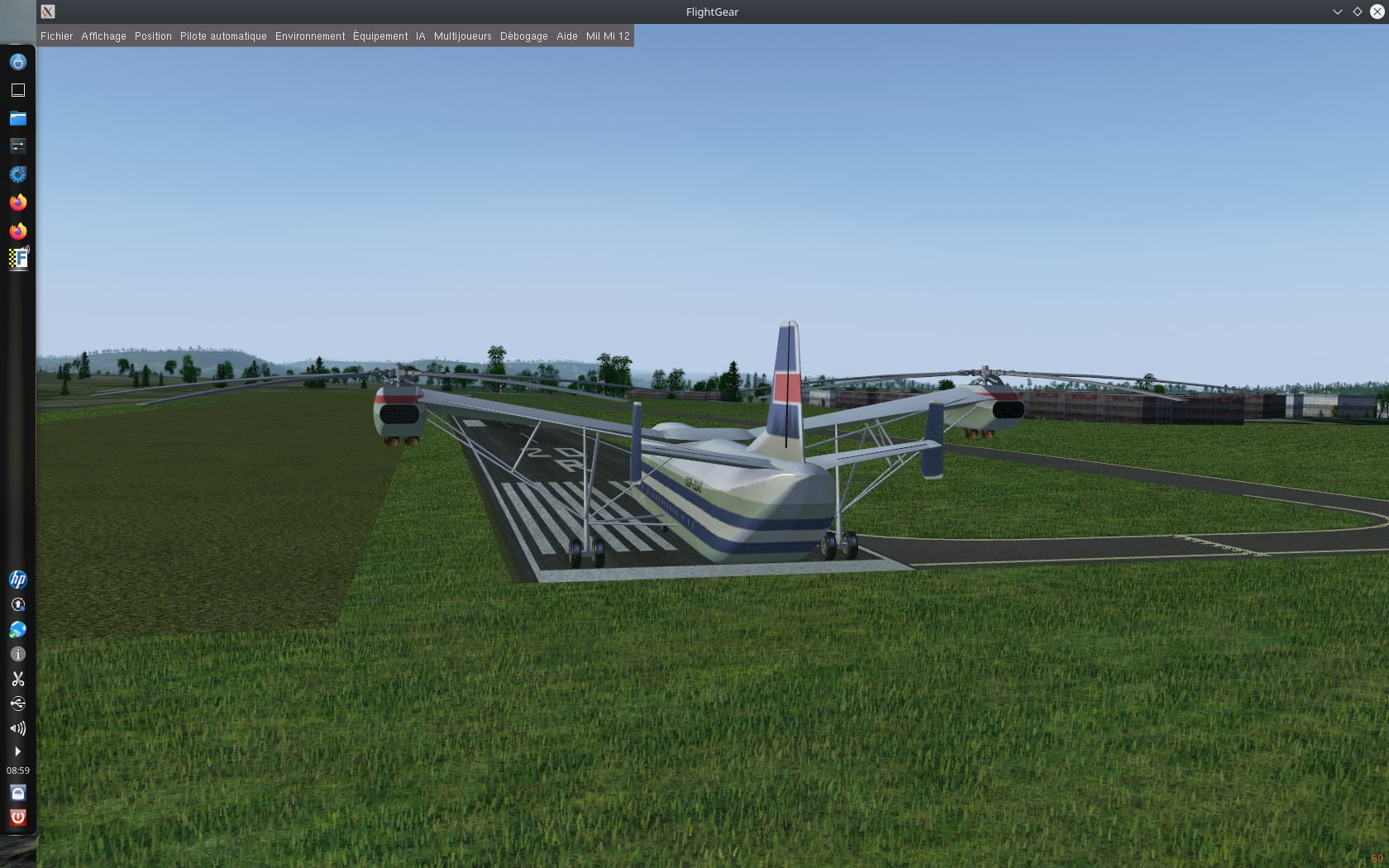Open the Fichier menu
Screen dimensions: 1389x868
point(56,36)
